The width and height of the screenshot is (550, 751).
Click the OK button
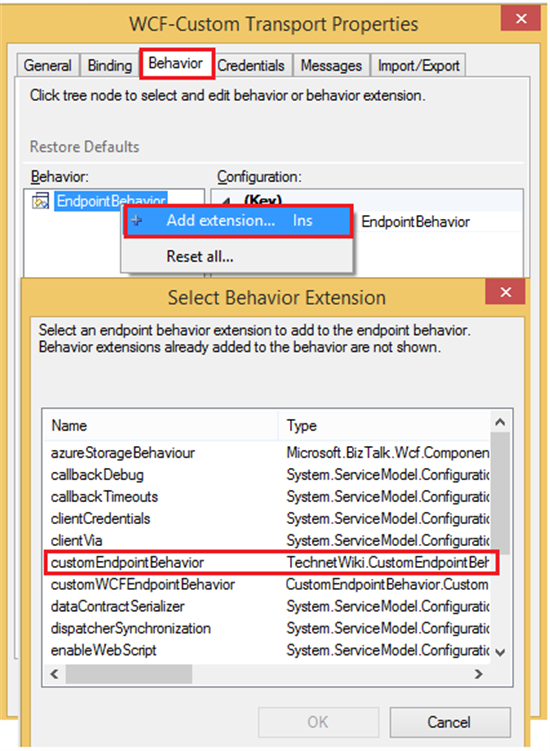(319, 722)
